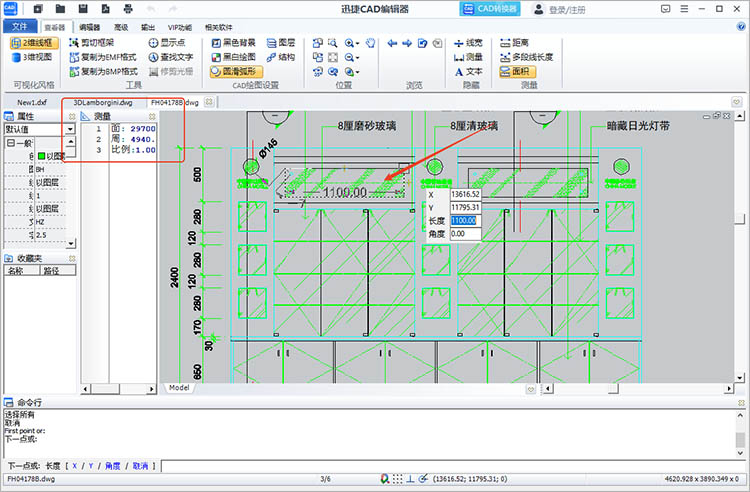The width and height of the screenshot is (750, 492).
Task: Click the save disk icon
Action: tap(83, 9)
